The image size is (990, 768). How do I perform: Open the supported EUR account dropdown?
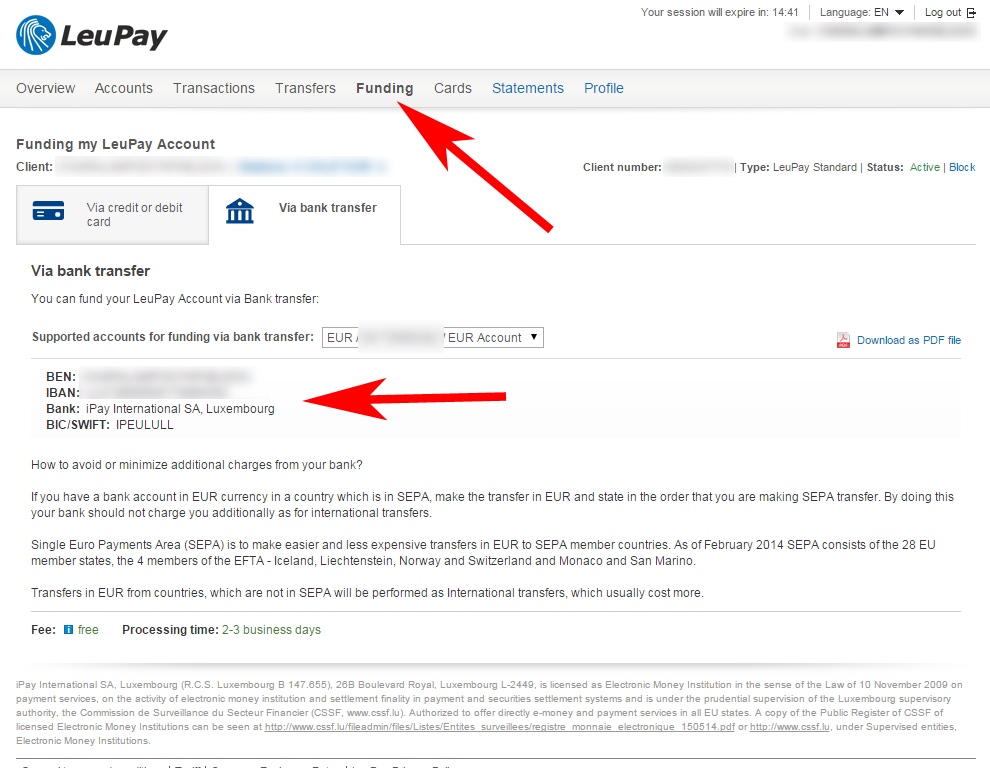(x=432, y=337)
